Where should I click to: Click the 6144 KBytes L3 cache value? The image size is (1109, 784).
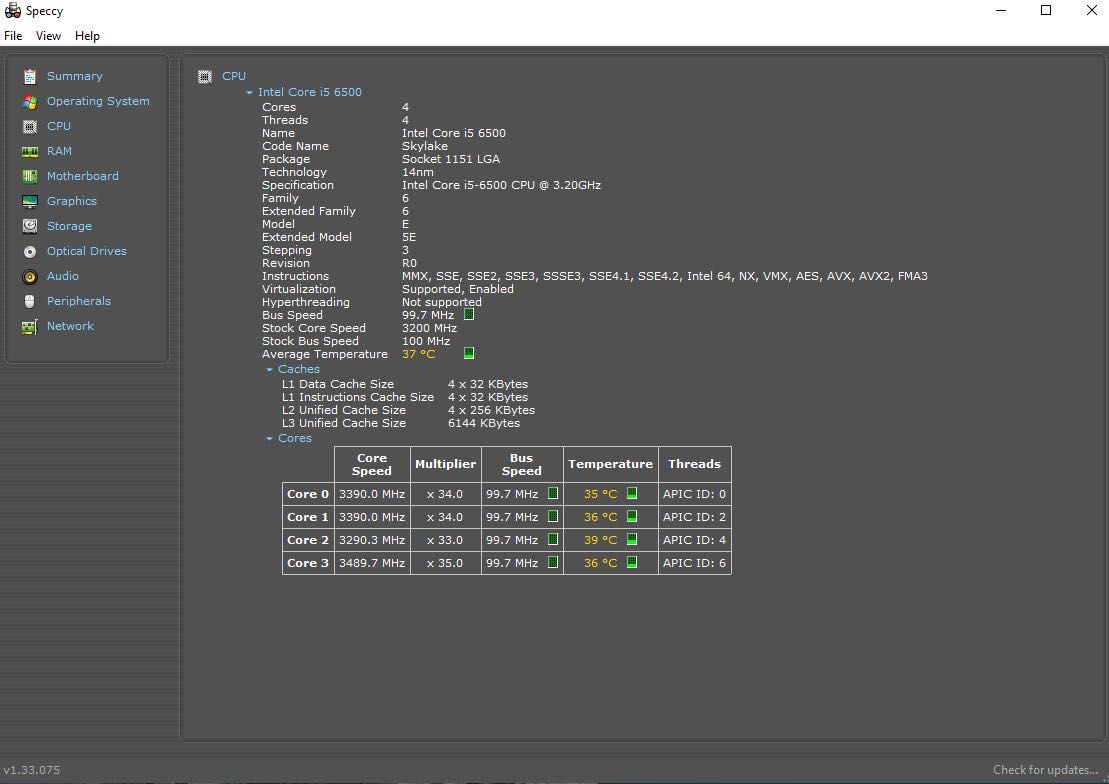[x=484, y=423]
